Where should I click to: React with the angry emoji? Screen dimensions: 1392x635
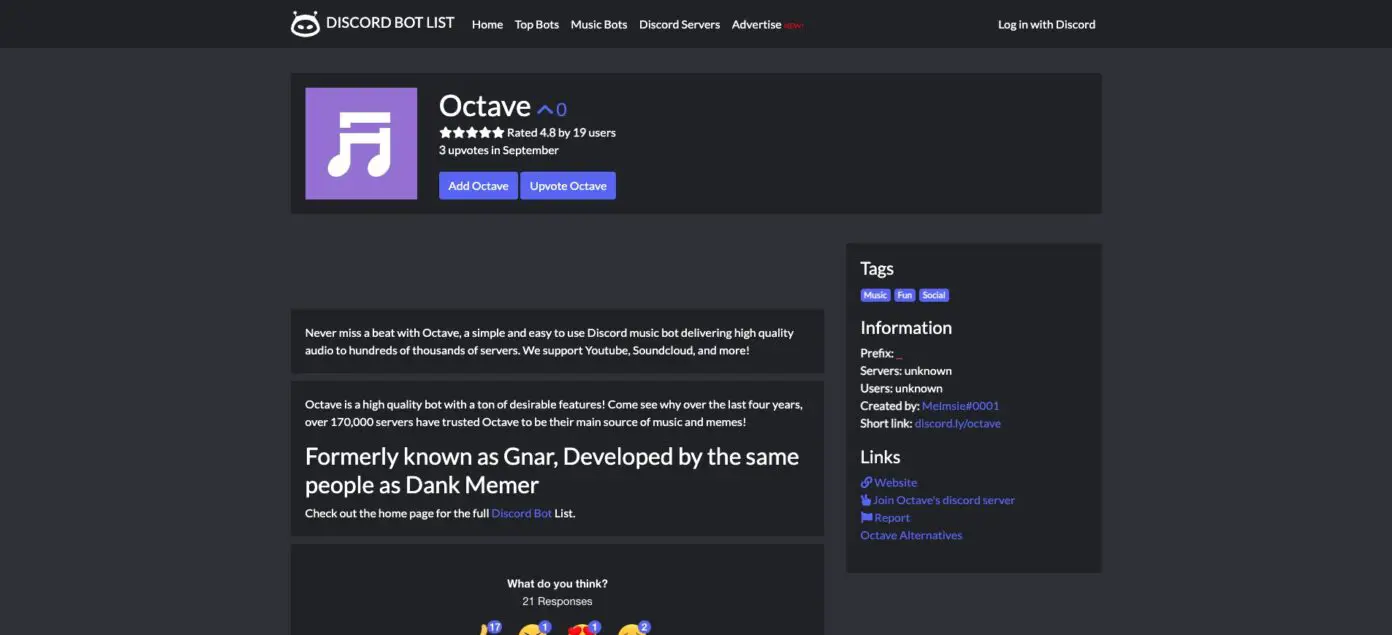point(532,630)
